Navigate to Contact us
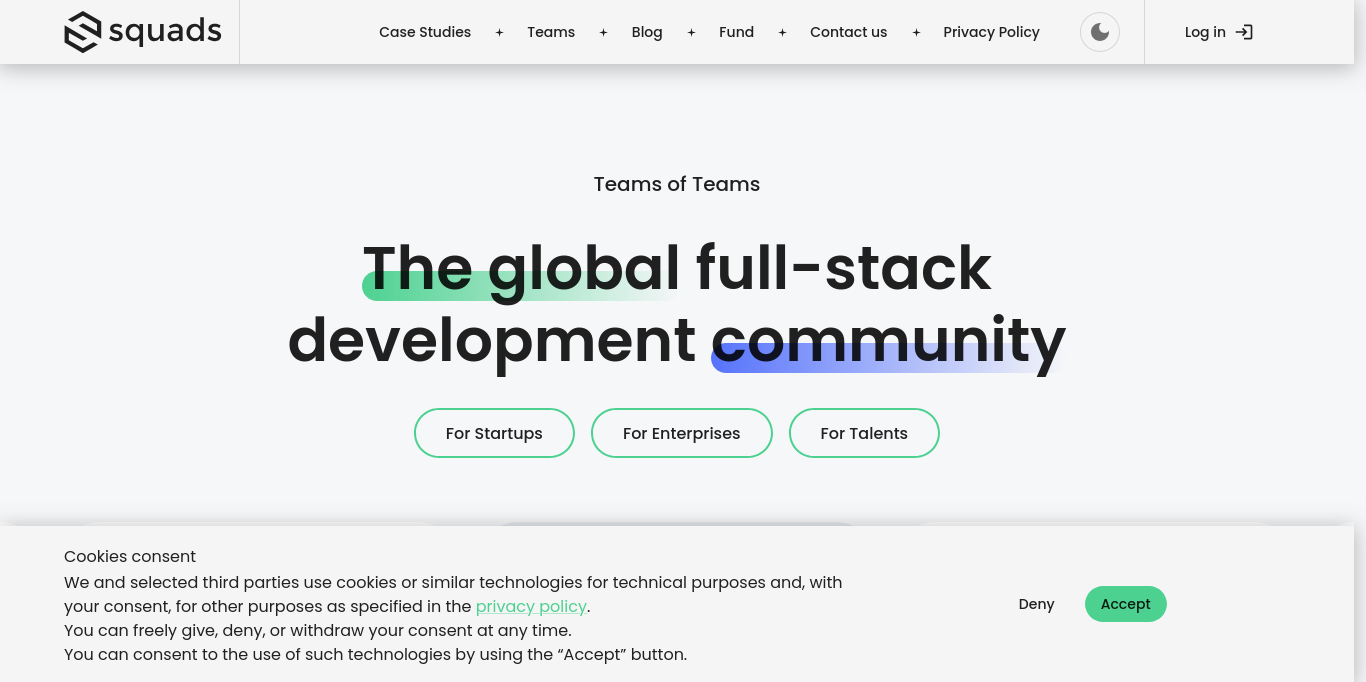The width and height of the screenshot is (1366, 682). (848, 32)
